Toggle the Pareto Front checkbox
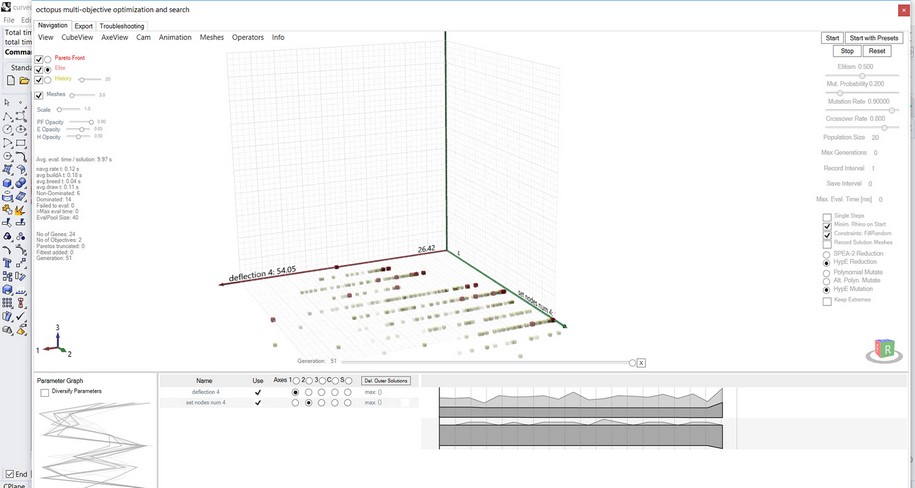The width and height of the screenshot is (915, 488). pyautogui.click(x=39, y=59)
